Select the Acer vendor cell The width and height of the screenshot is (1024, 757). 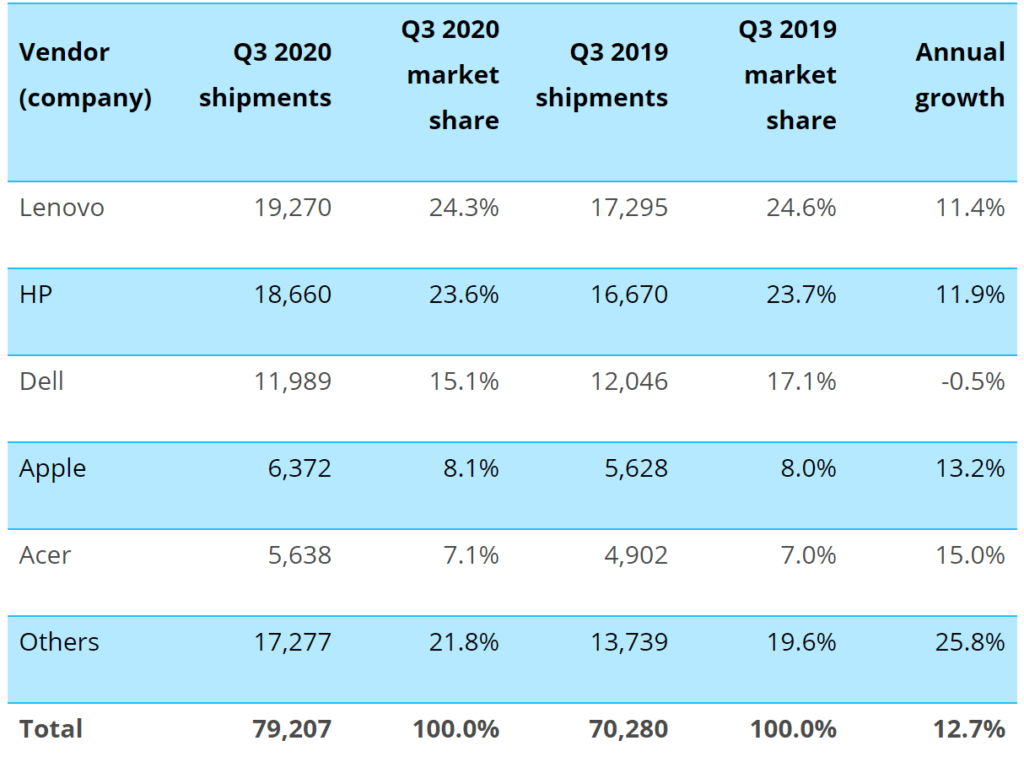click(x=45, y=555)
